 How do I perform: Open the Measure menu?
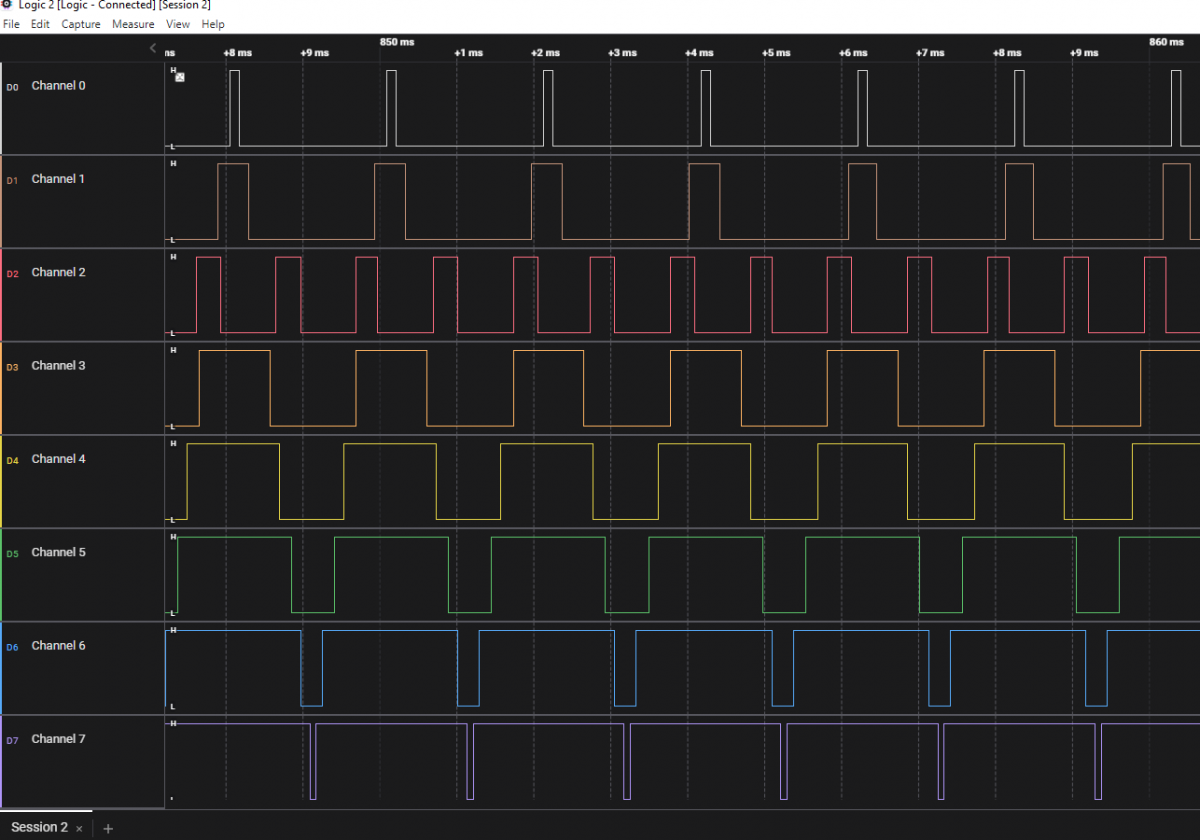coord(133,24)
